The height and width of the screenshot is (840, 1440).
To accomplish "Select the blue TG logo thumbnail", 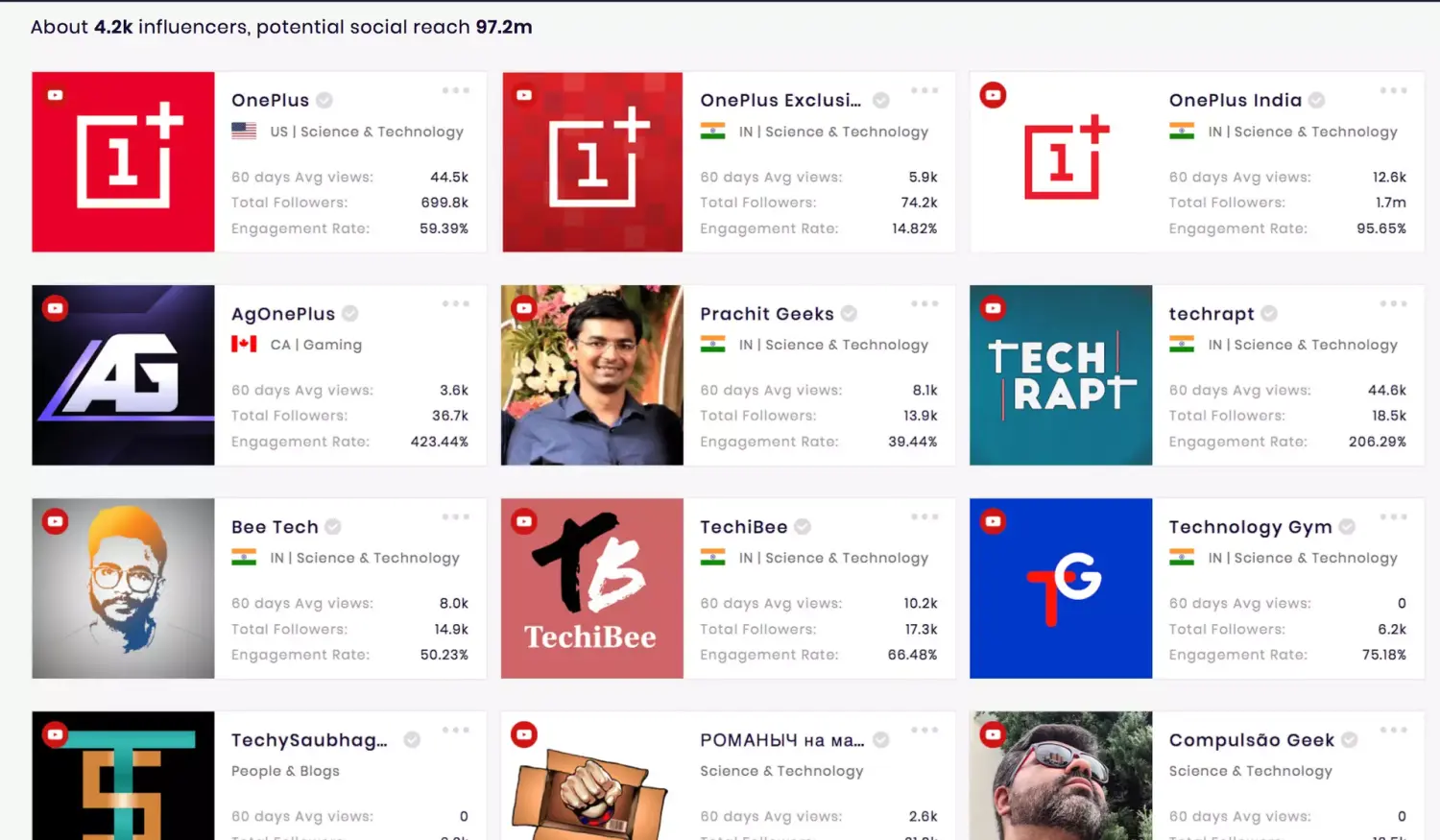I will pyautogui.click(x=1061, y=588).
